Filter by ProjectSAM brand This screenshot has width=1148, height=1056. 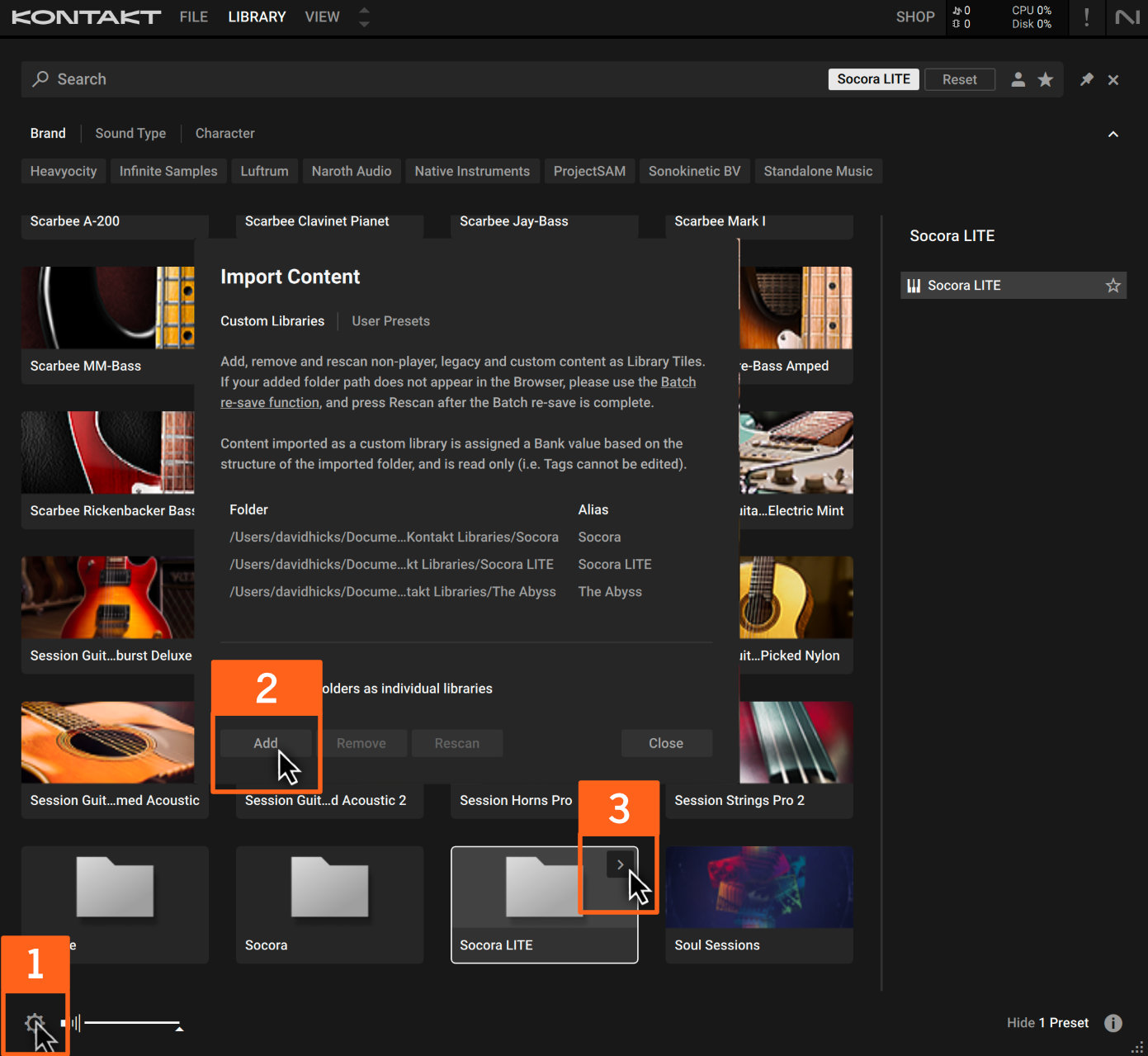pyautogui.click(x=589, y=171)
